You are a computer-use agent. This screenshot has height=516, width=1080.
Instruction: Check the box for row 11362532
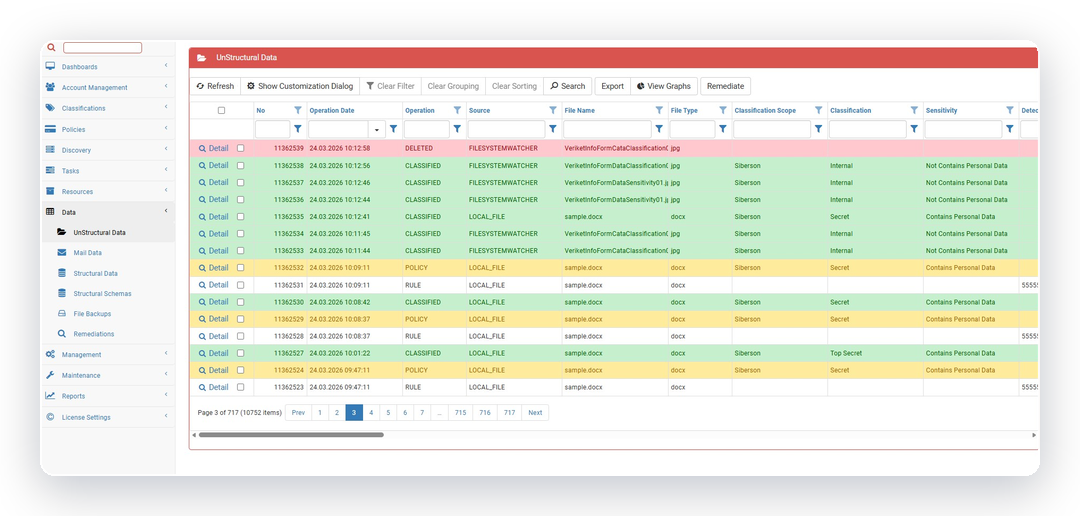(240, 267)
